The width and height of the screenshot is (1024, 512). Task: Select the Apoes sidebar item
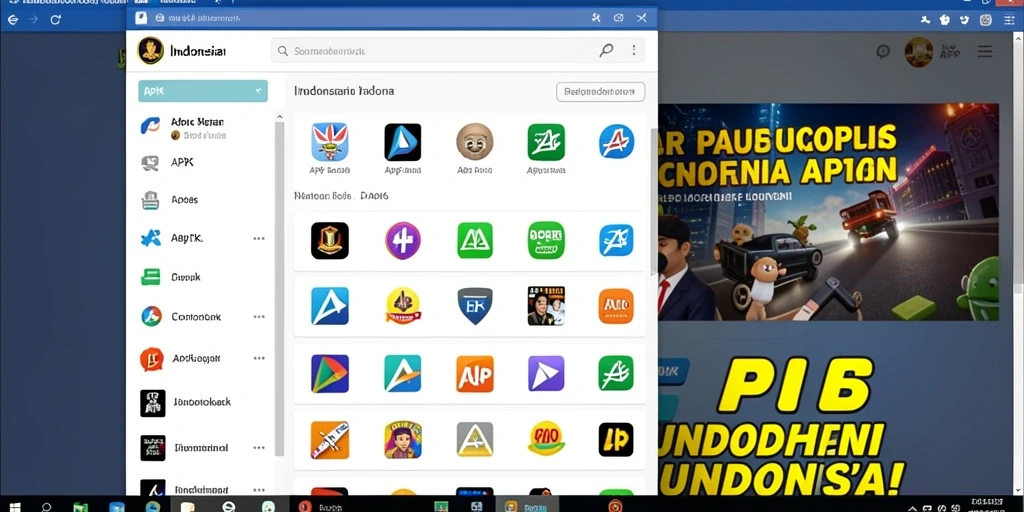pos(202,200)
